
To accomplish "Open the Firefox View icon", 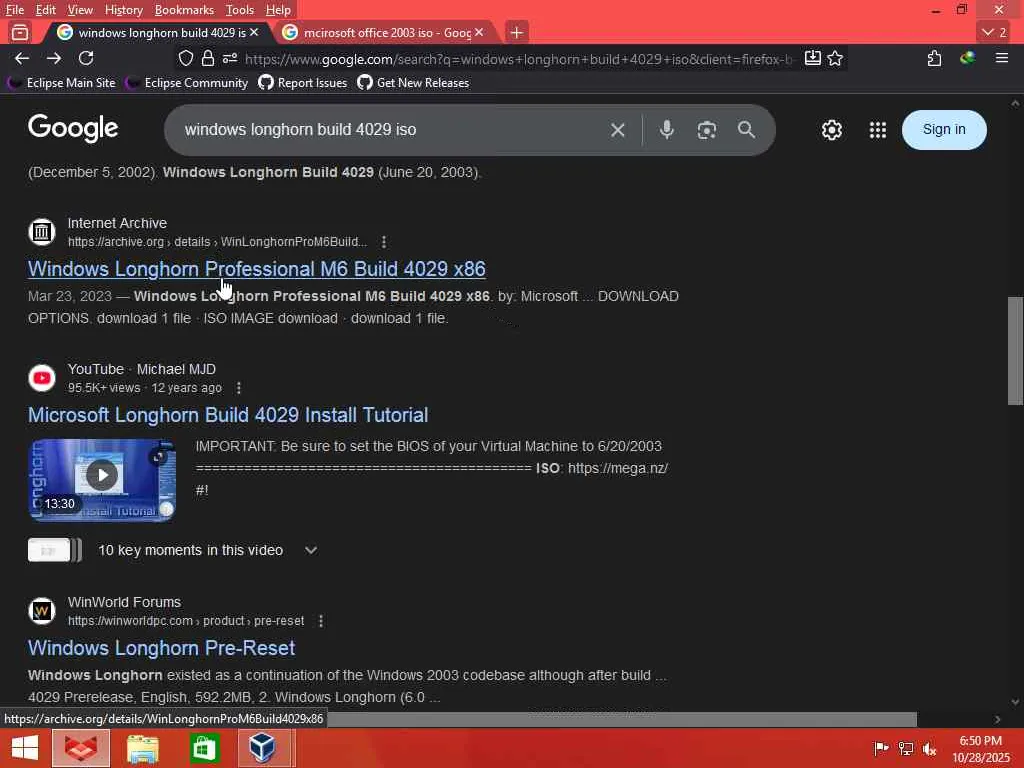I will click(x=20, y=32).
